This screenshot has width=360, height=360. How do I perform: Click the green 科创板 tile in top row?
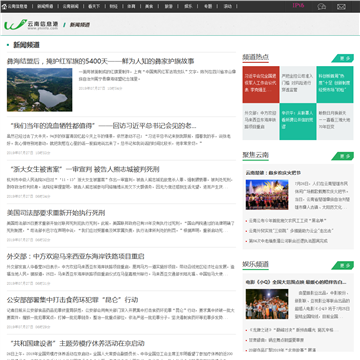tap(335, 84)
